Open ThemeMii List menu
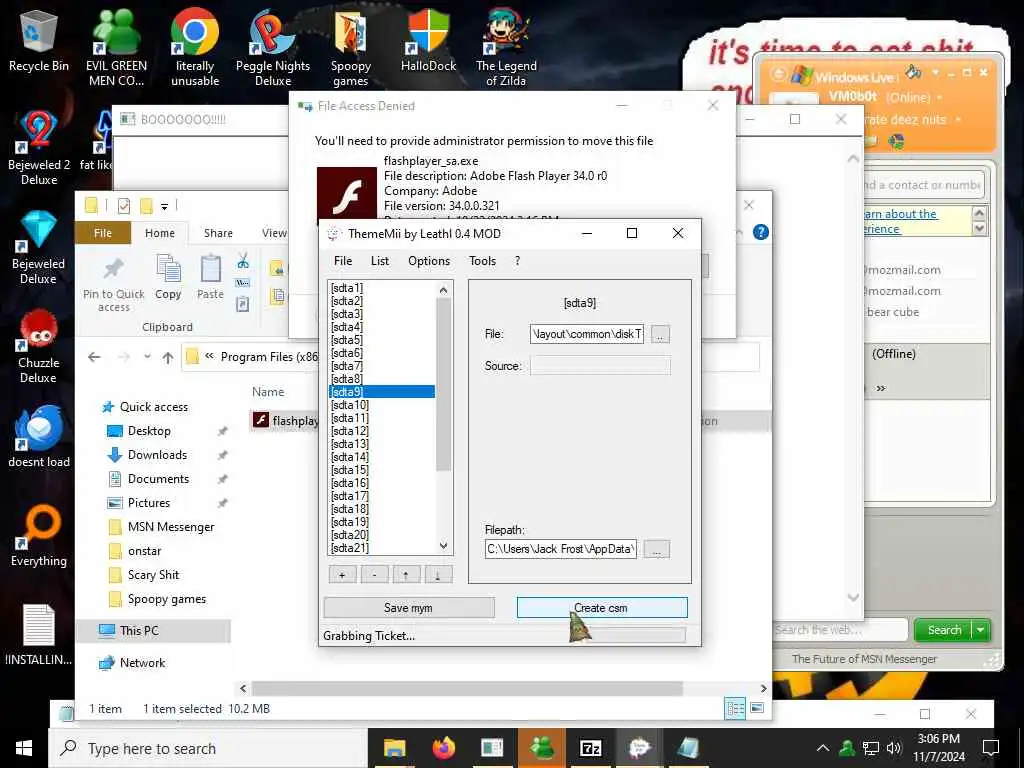Image resolution: width=1024 pixels, height=768 pixels. coord(380,261)
